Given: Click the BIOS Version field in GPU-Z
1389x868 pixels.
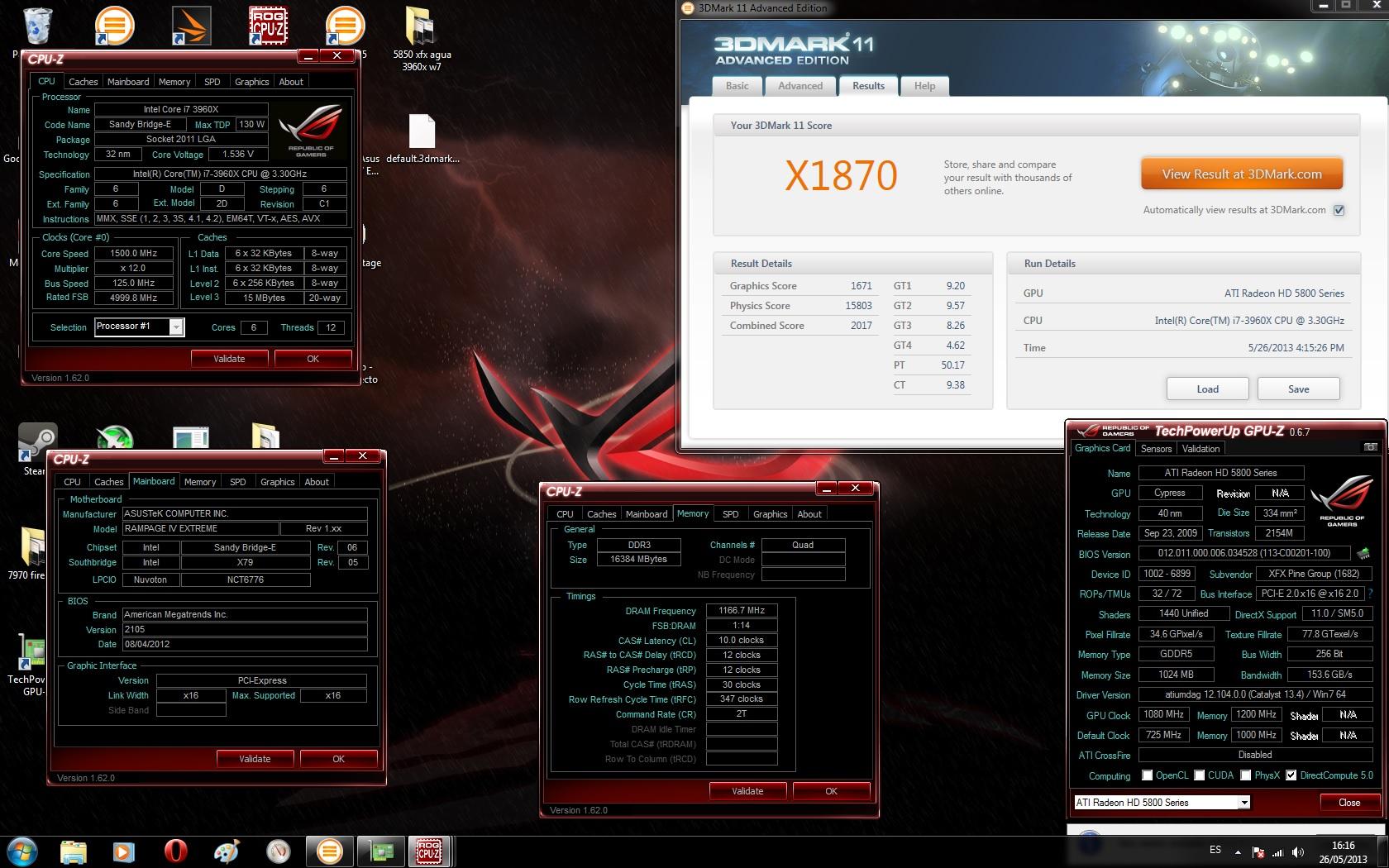Looking at the screenshot, I should 1243,553.
